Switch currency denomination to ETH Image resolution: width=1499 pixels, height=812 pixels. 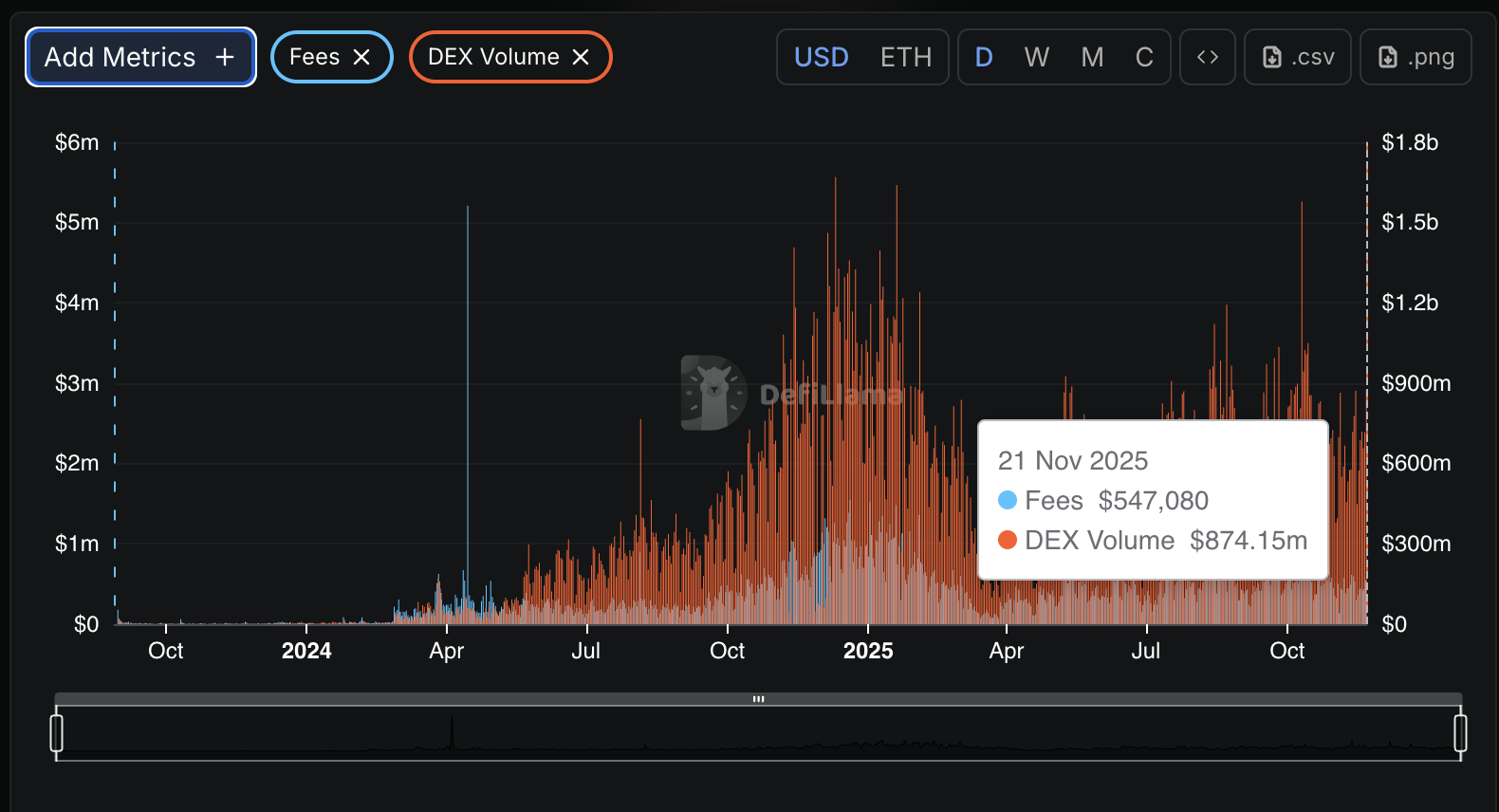tap(905, 58)
